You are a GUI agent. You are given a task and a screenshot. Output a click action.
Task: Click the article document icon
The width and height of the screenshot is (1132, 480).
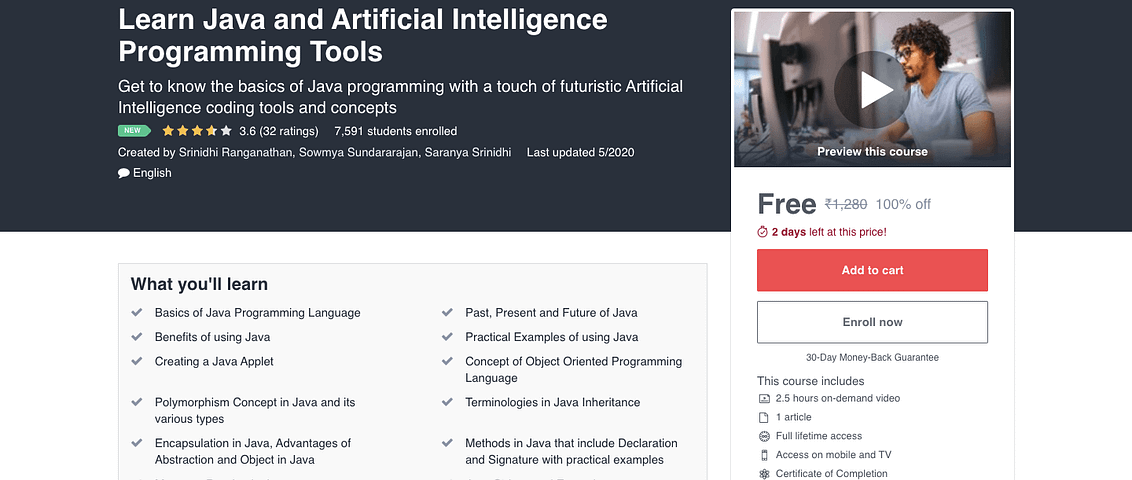click(764, 417)
